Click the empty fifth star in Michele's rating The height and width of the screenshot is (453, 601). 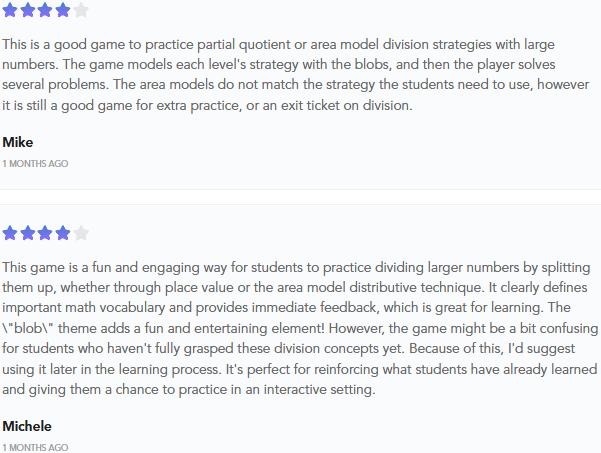click(81, 233)
